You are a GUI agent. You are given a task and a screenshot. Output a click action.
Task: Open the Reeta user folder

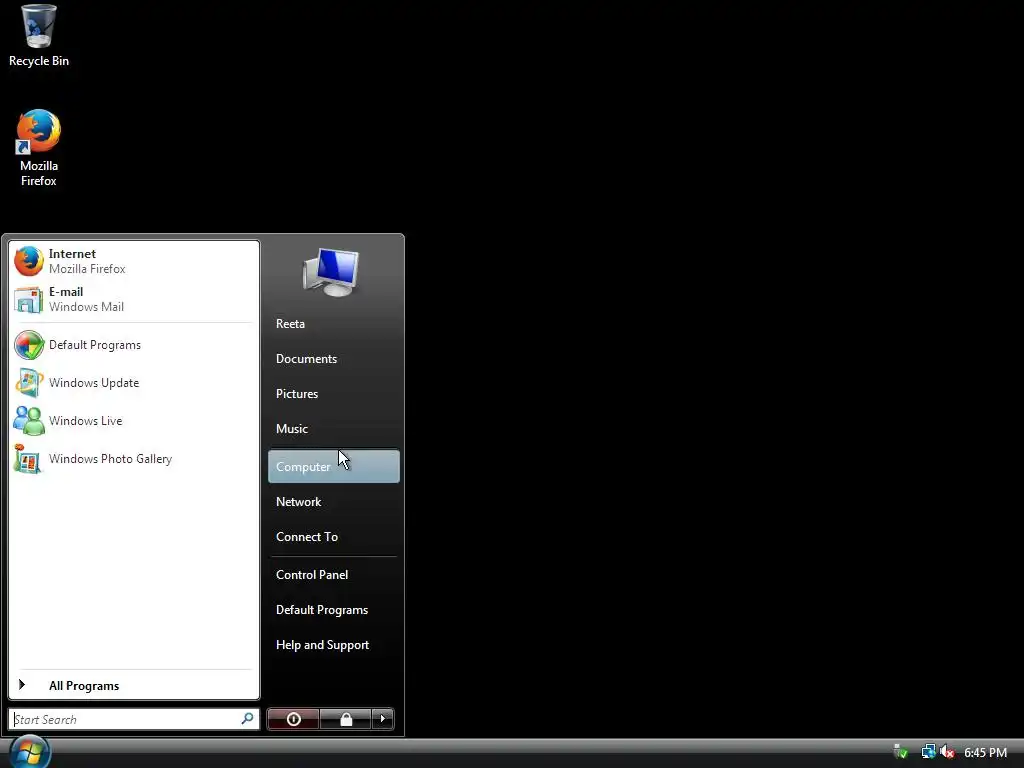pos(334,324)
